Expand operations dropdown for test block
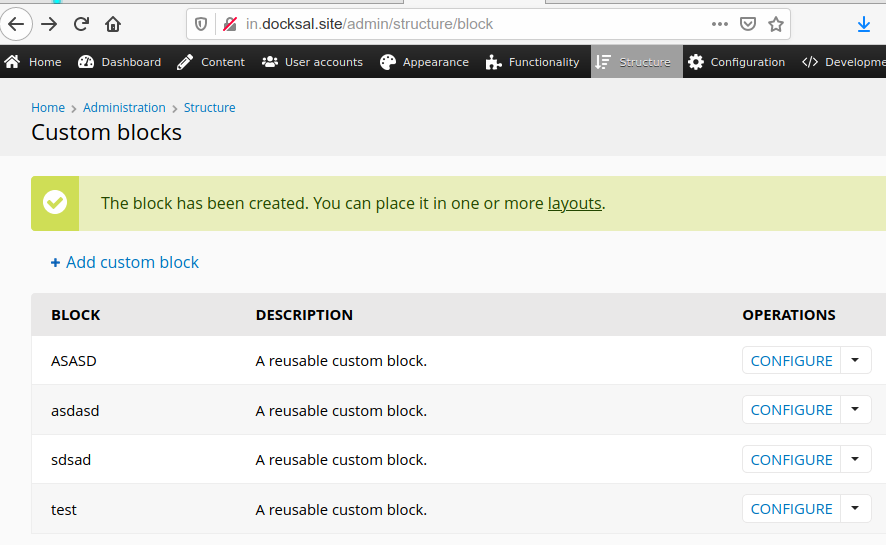This screenshot has width=886, height=545. pos(855,508)
